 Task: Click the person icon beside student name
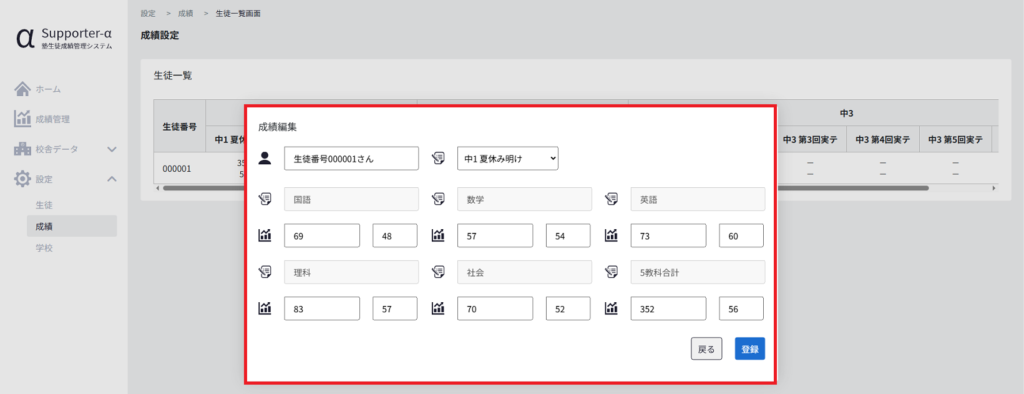point(265,157)
